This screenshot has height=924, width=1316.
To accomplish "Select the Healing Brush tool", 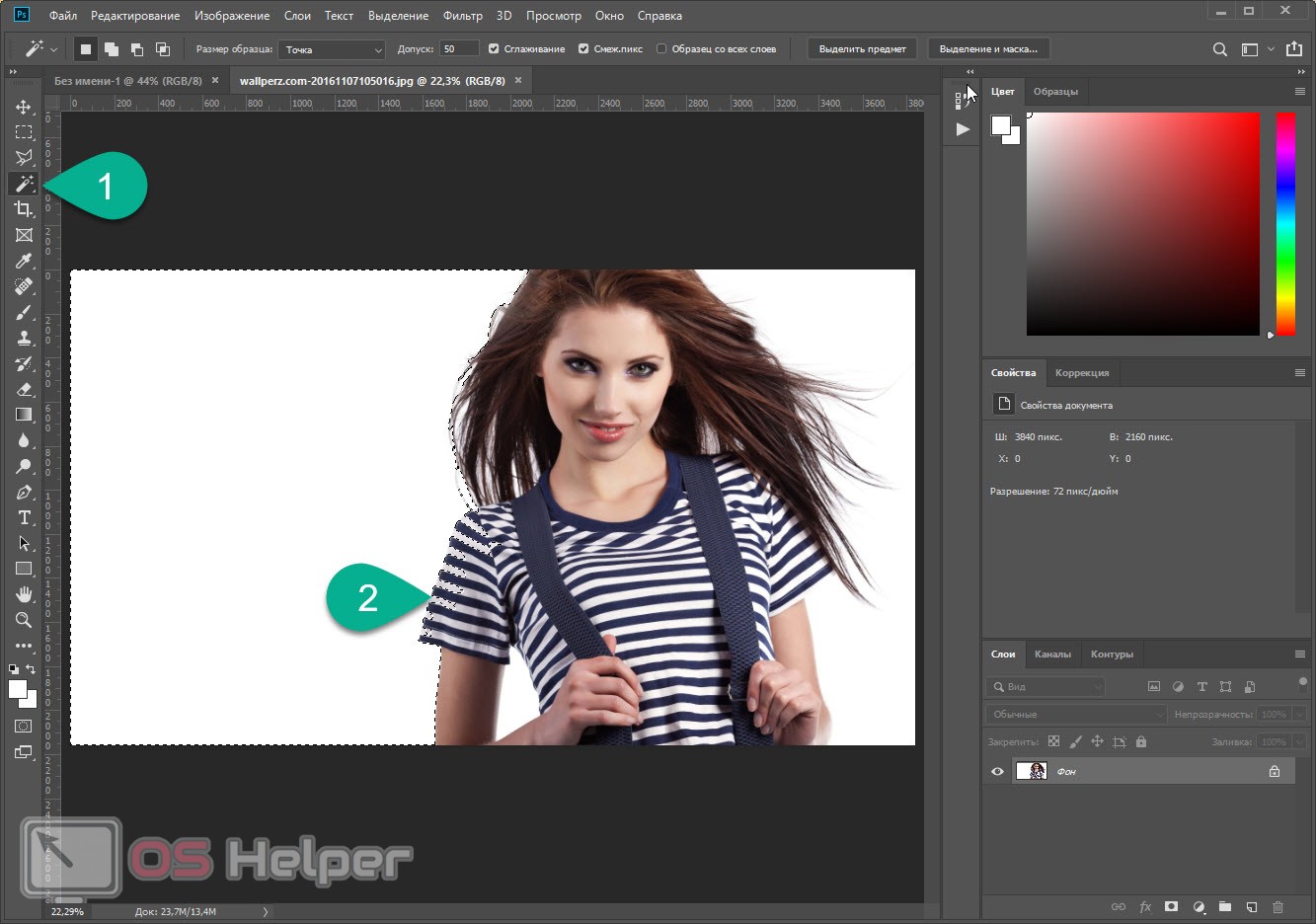I will pos(24,286).
